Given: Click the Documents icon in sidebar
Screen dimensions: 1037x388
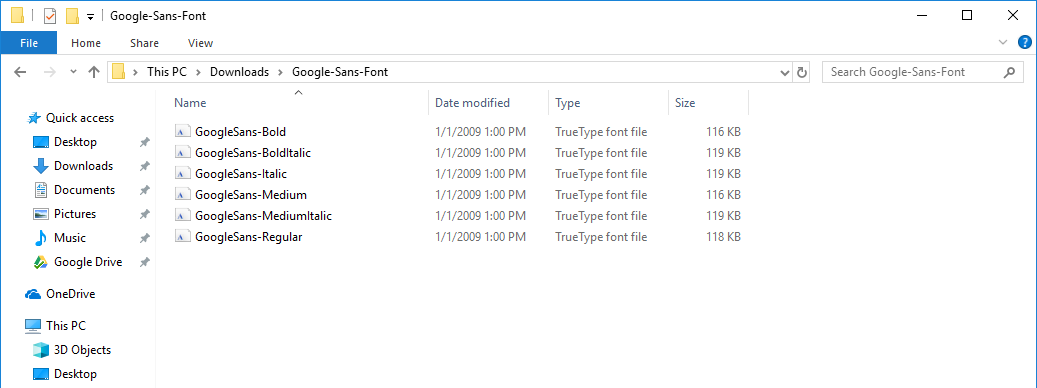Looking at the screenshot, I should pos(41,190).
